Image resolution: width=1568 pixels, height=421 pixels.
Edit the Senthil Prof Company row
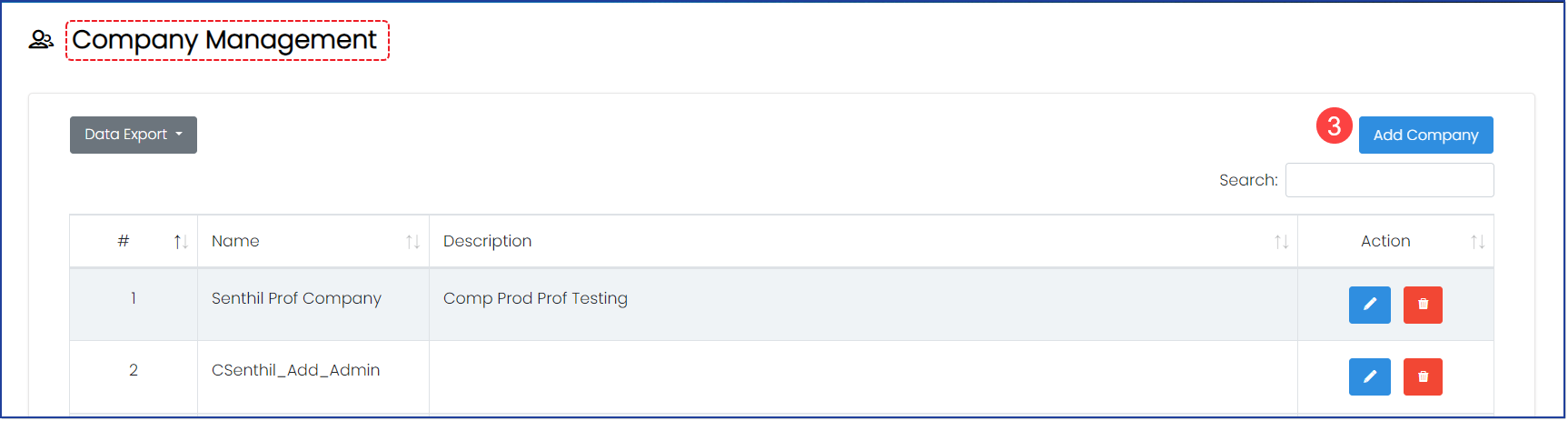(1370, 305)
